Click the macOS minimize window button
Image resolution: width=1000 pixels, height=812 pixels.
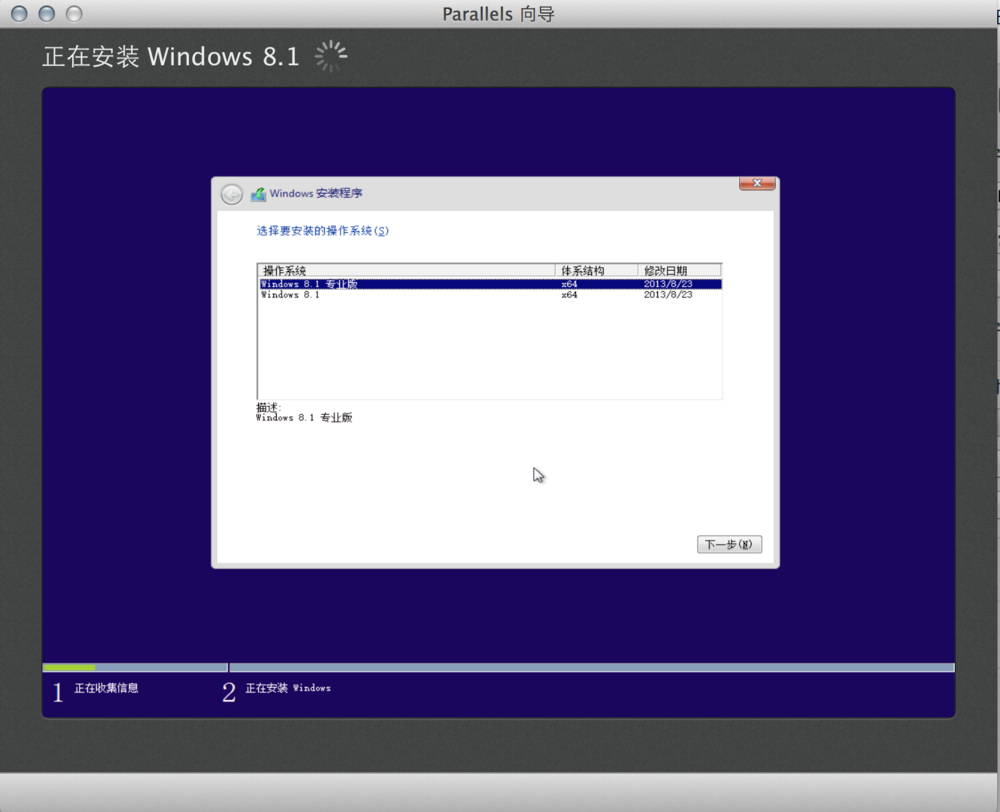47,13
